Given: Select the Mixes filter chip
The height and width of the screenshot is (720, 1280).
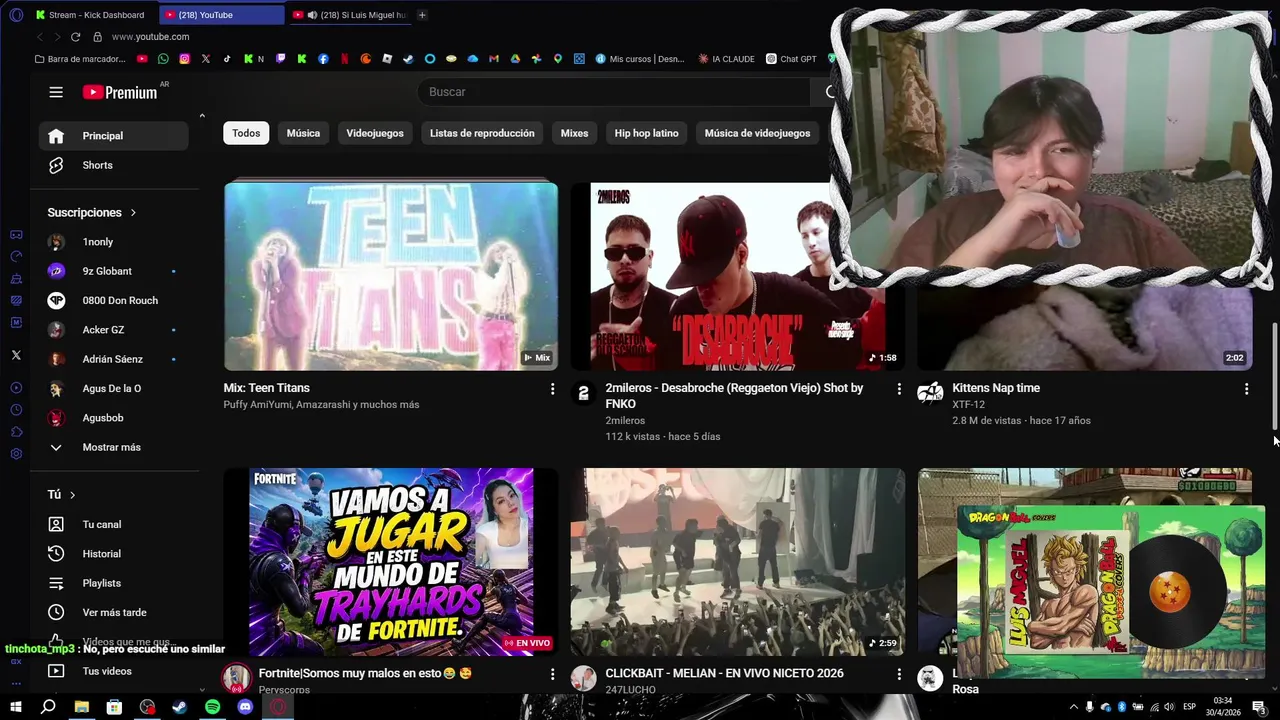Looking at the screenshot, I should click(x=574, y=133).
